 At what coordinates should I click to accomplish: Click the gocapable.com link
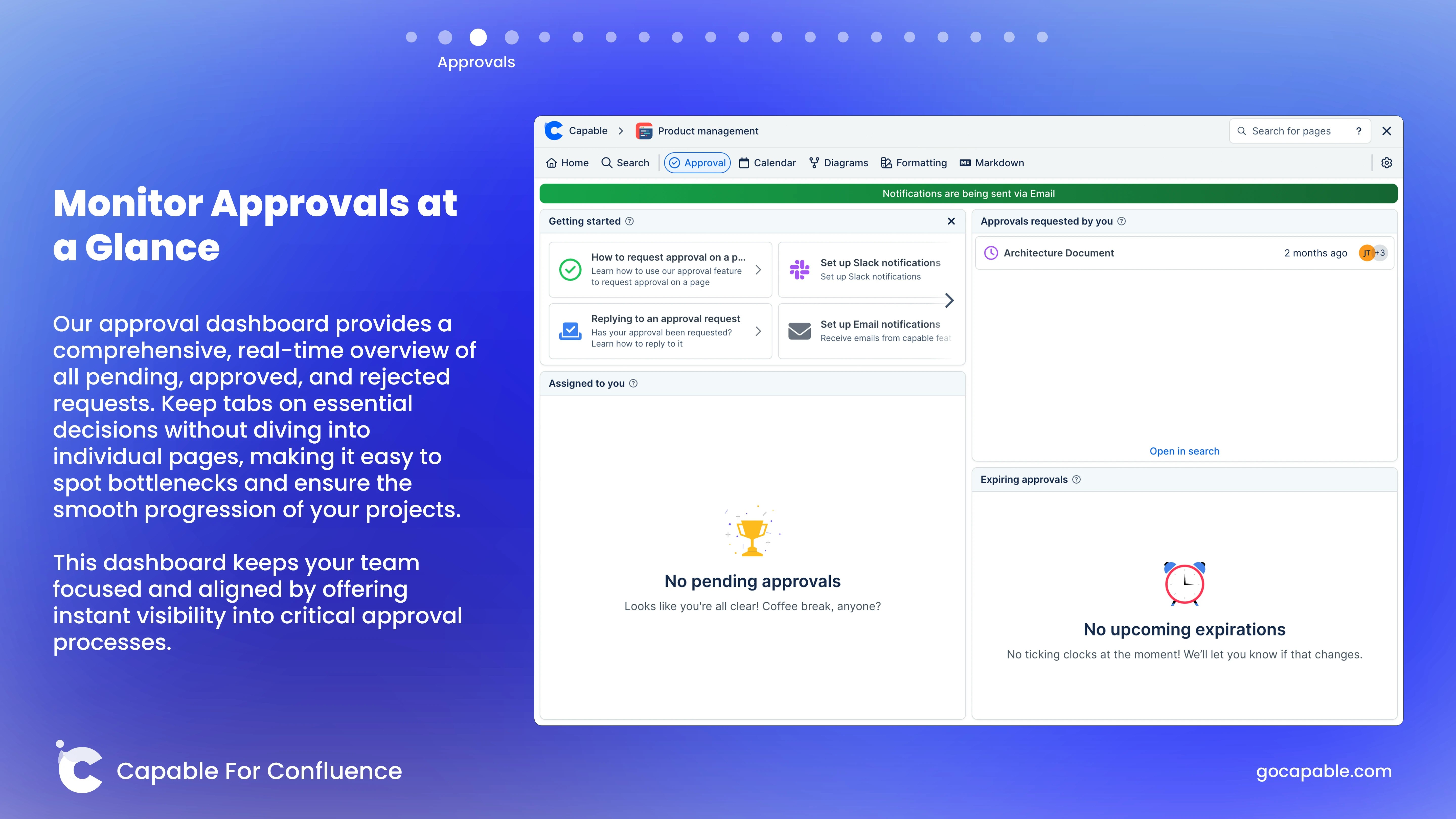point(1324,771)
